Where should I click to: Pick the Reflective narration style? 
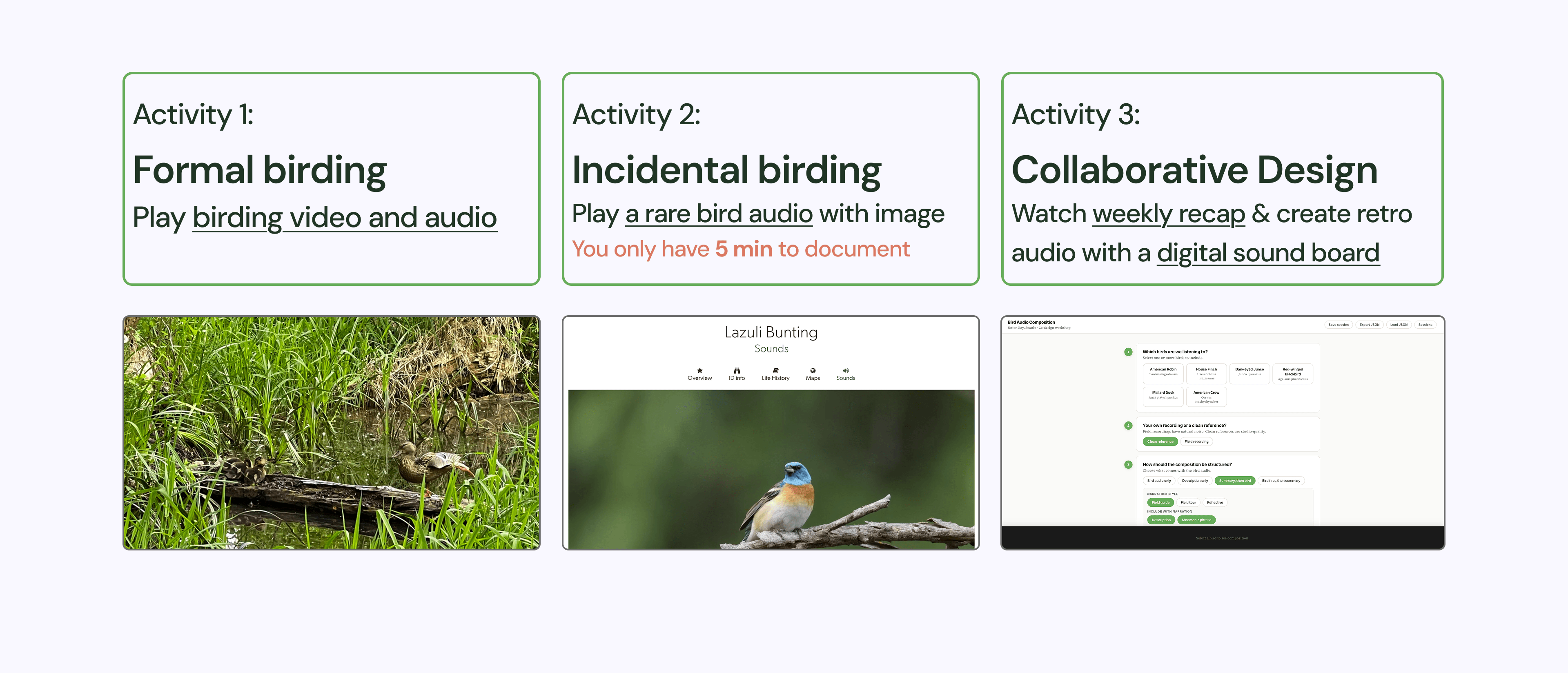click(x=1214, y=503)
